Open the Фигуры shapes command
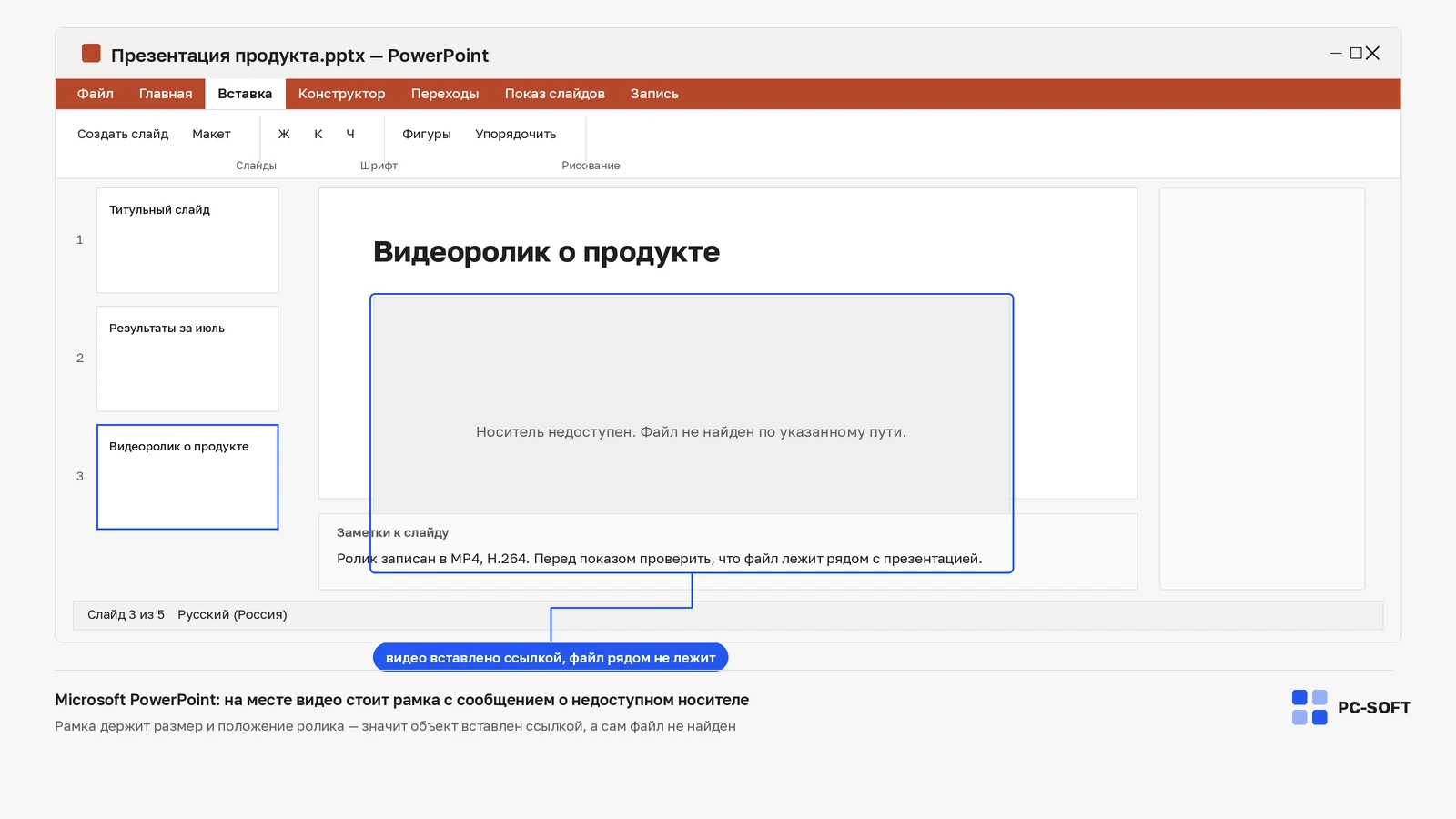Screen dimensions: 1456x819 tap(427, 134)
